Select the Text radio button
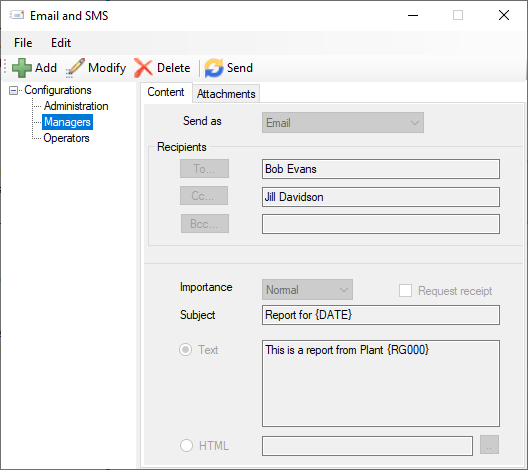This screenshot has width=528, height=470. pyautogui.click(x=186, y=350)
